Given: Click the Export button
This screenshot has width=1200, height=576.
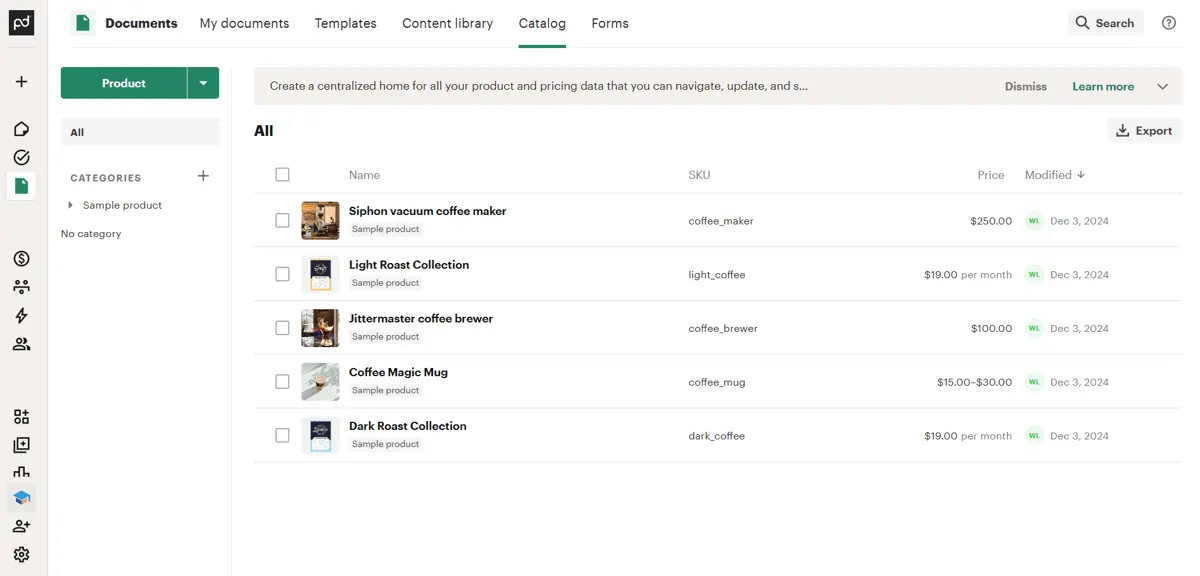Looking at the screenshot, I should (x=1144, y=131).
